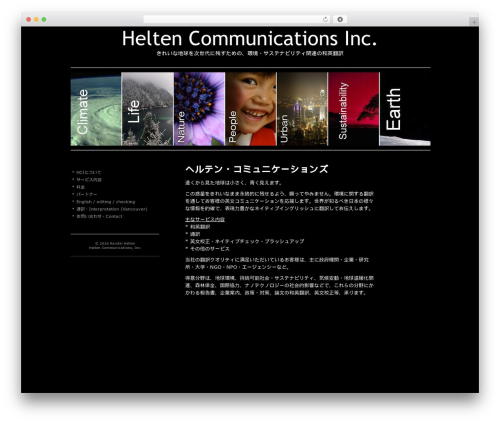Select the Life banner image
500x423 pixels.
148,109
